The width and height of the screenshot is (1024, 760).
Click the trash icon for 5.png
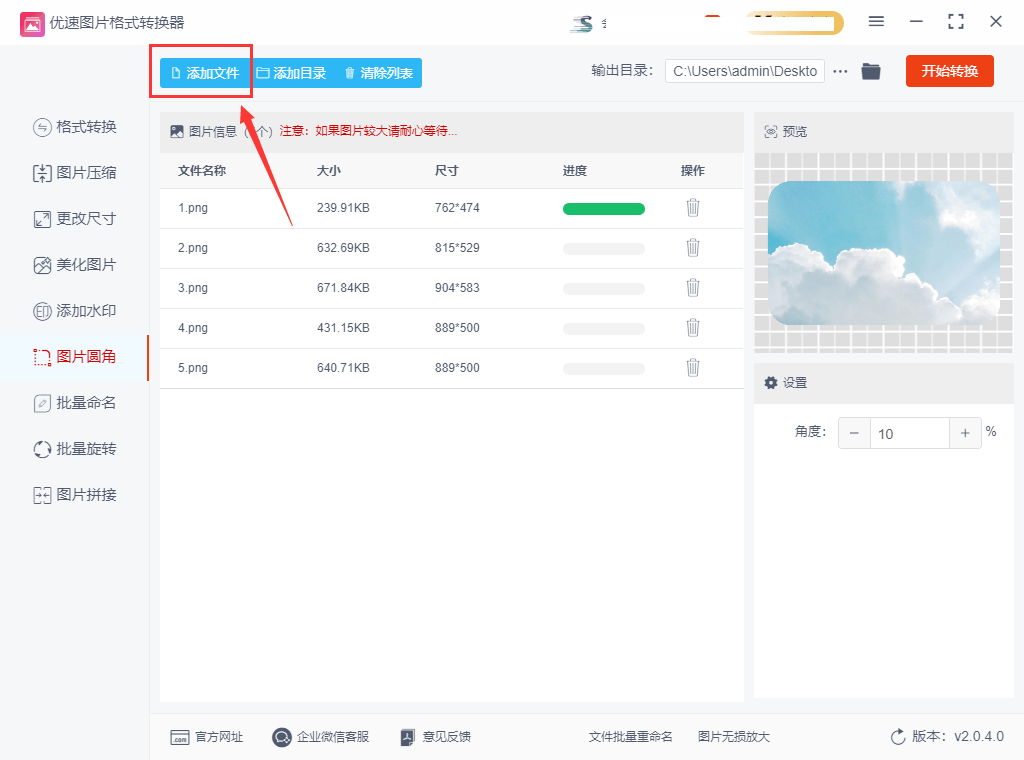tap(692, 368)
